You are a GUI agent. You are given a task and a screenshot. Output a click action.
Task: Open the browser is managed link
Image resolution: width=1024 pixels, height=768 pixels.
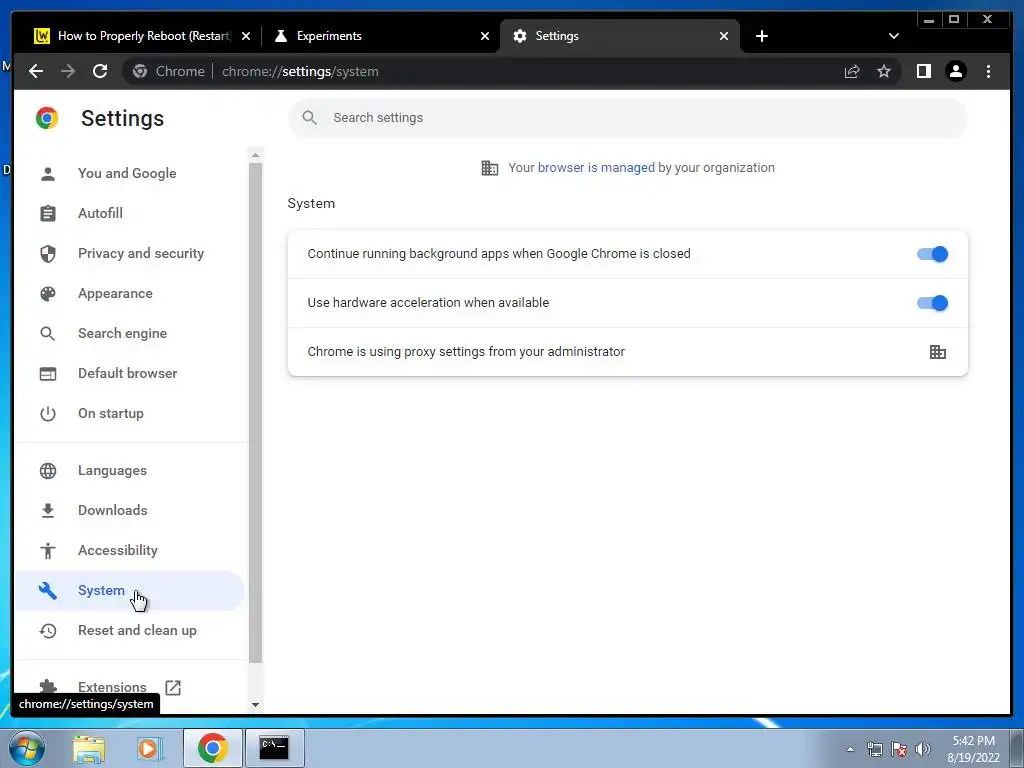pos(596,167)
